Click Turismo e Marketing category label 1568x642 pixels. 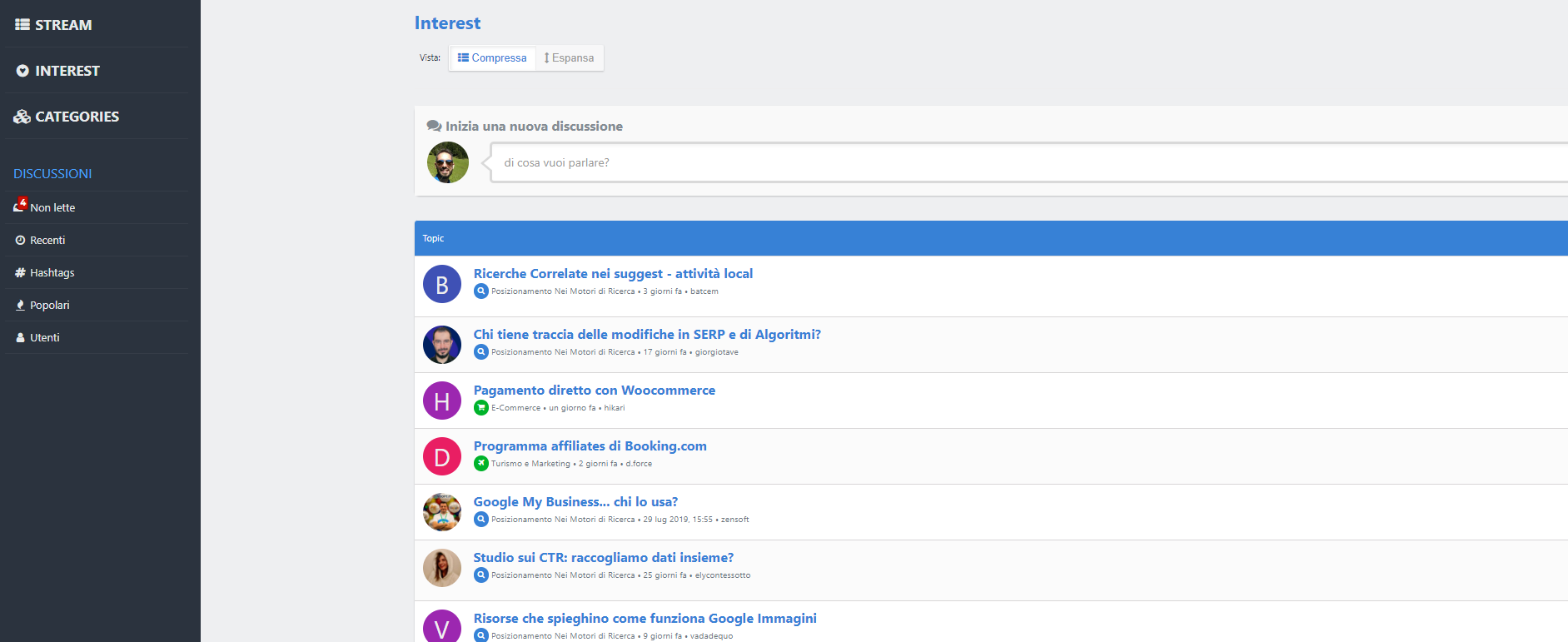[x=530, y=464]
